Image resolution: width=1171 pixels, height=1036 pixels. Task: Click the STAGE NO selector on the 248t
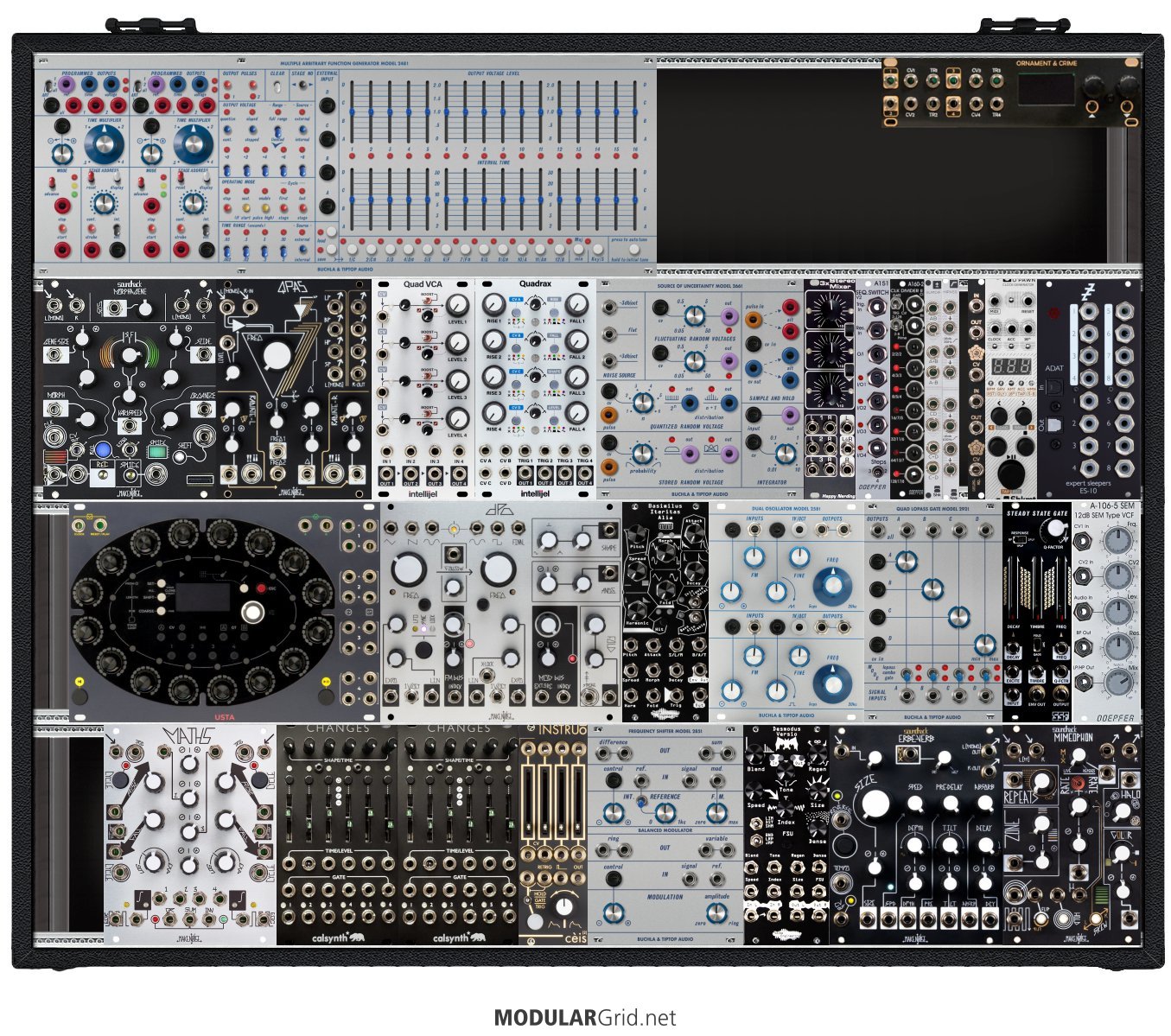303,87
